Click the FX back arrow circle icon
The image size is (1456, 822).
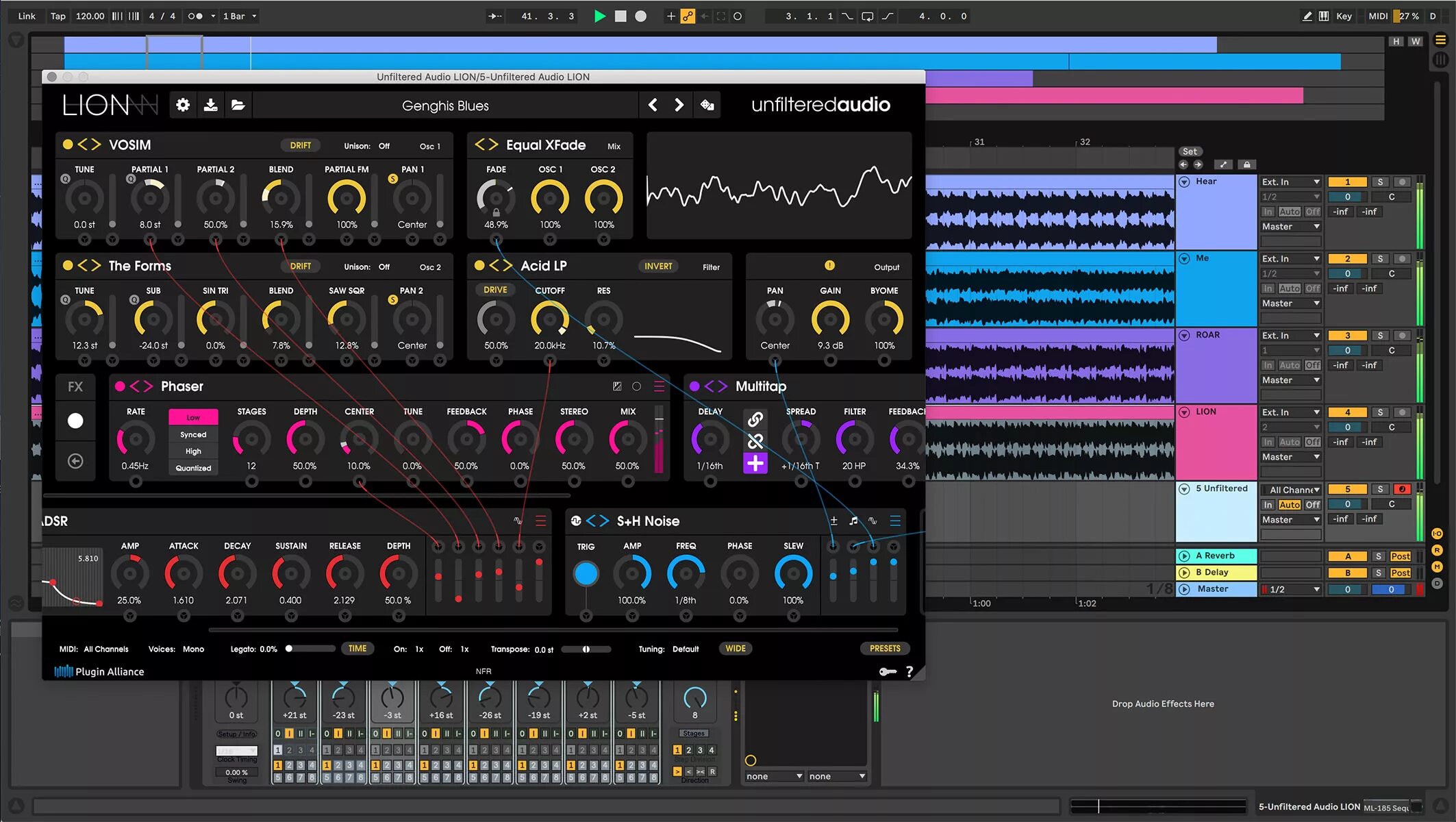click(75, 461)
